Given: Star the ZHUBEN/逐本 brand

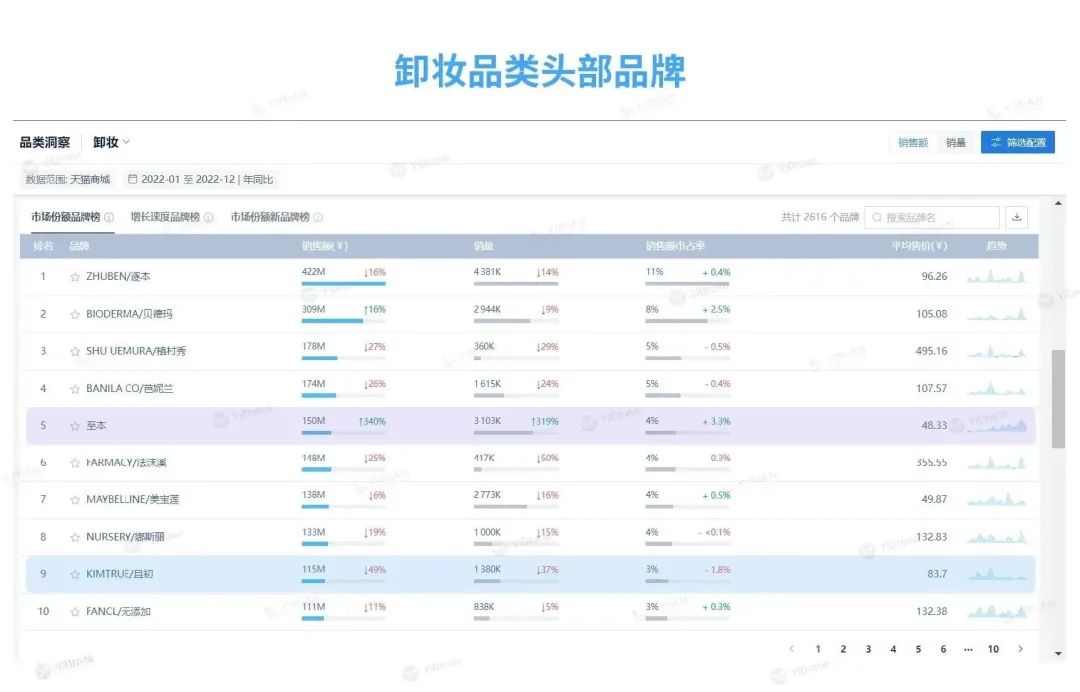Looking at the screenshot, I should tap(74, 277).
